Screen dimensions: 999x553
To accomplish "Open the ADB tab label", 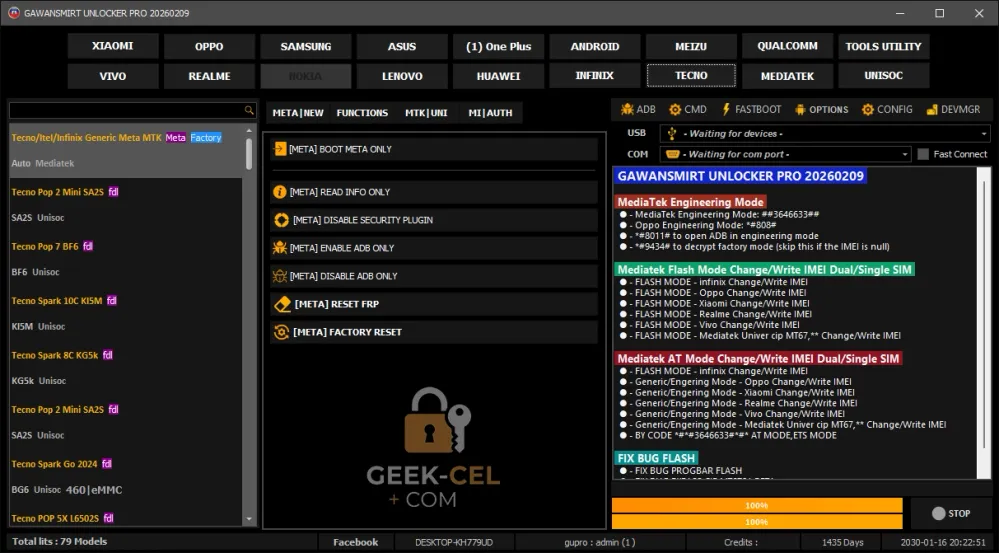I will click(x=646, y=110).
